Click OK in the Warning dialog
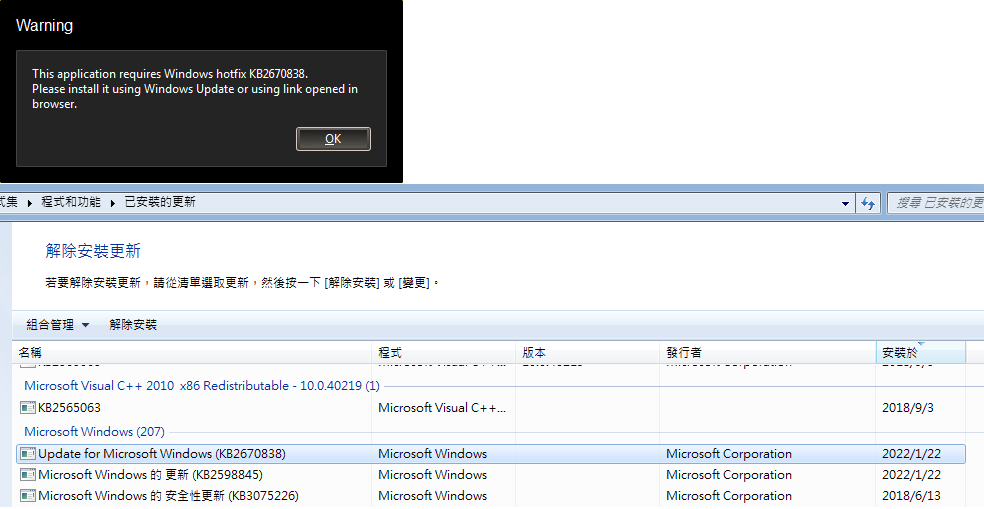 333,139
